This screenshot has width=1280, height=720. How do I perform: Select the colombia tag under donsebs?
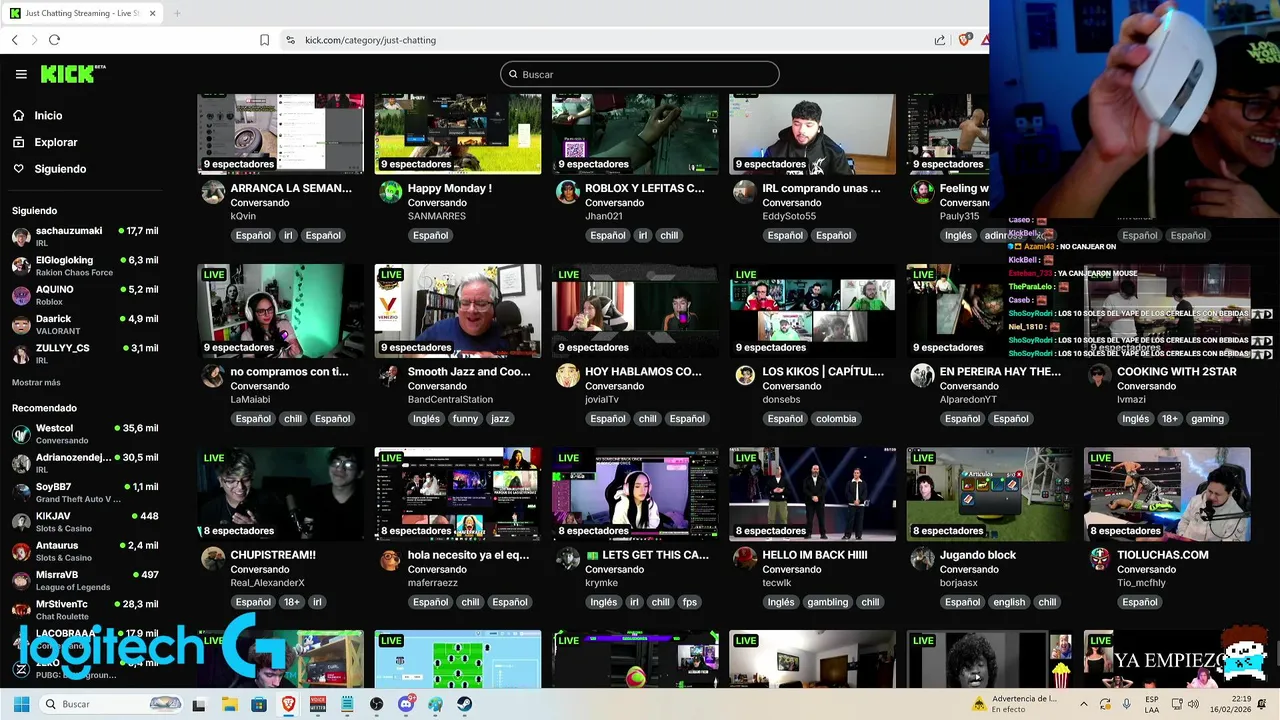tap(836, 419)
